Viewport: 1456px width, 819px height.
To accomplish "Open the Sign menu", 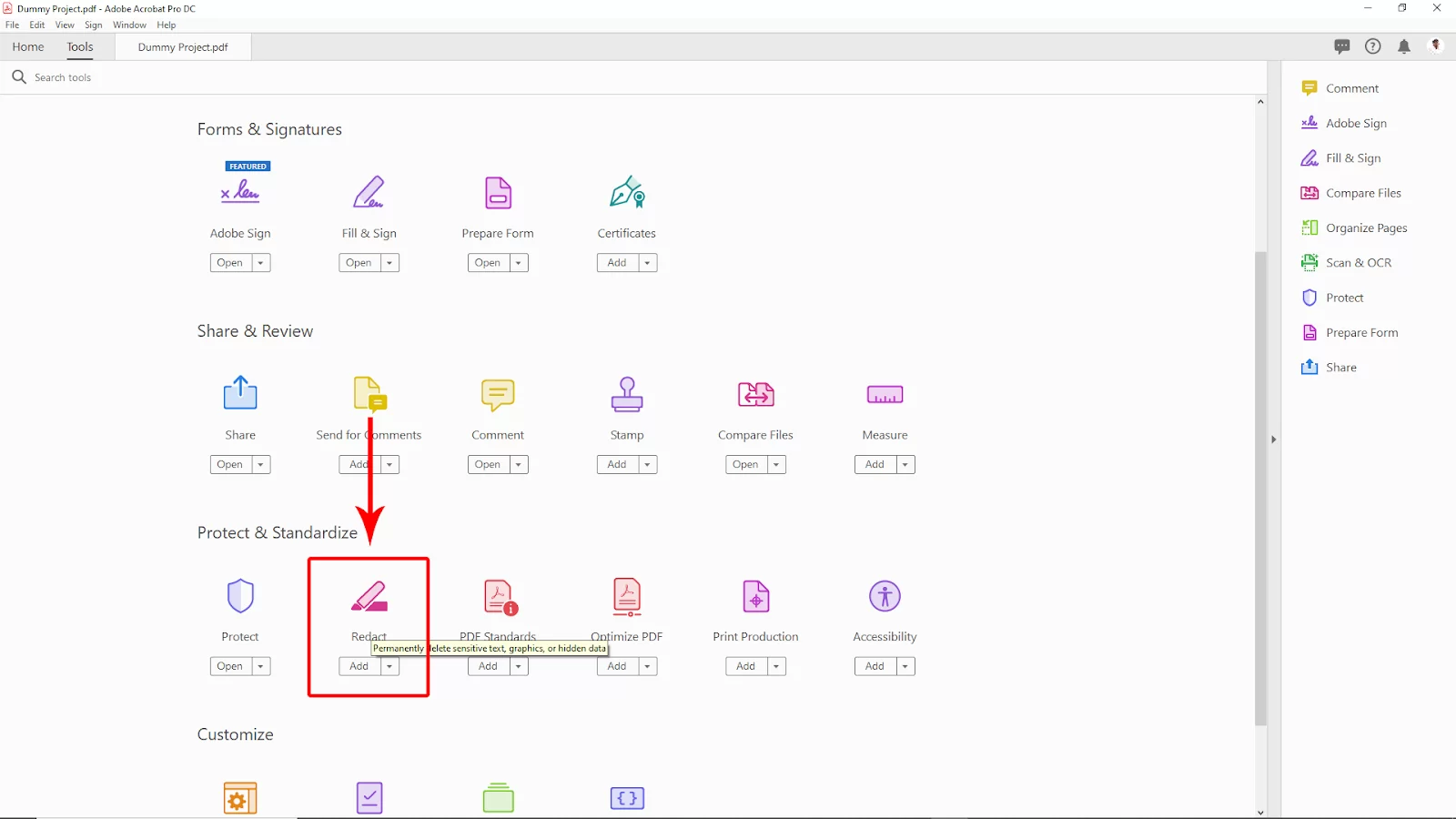I will 94,25.
